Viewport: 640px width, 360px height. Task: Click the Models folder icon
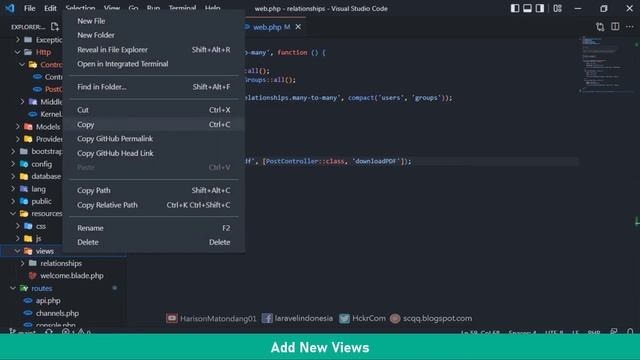[x=28, y=127]
